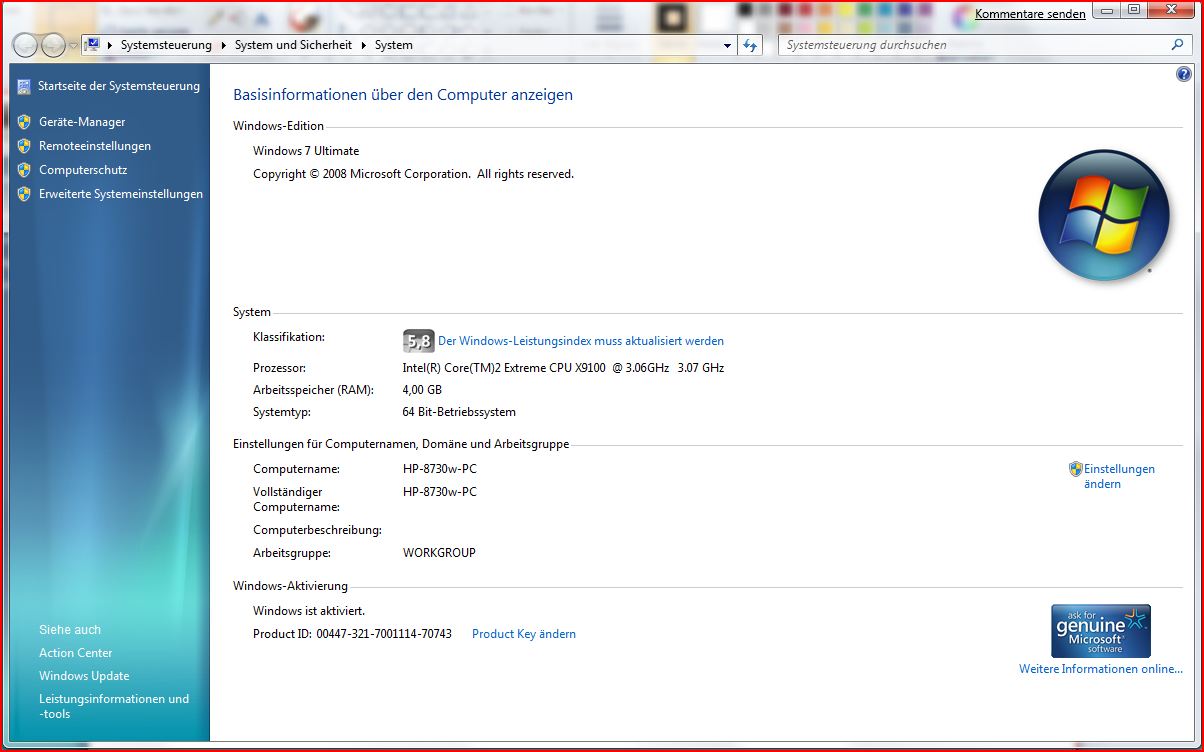Open the help question mark icon
This screenshot has width=1204, height=752.
1184,74
